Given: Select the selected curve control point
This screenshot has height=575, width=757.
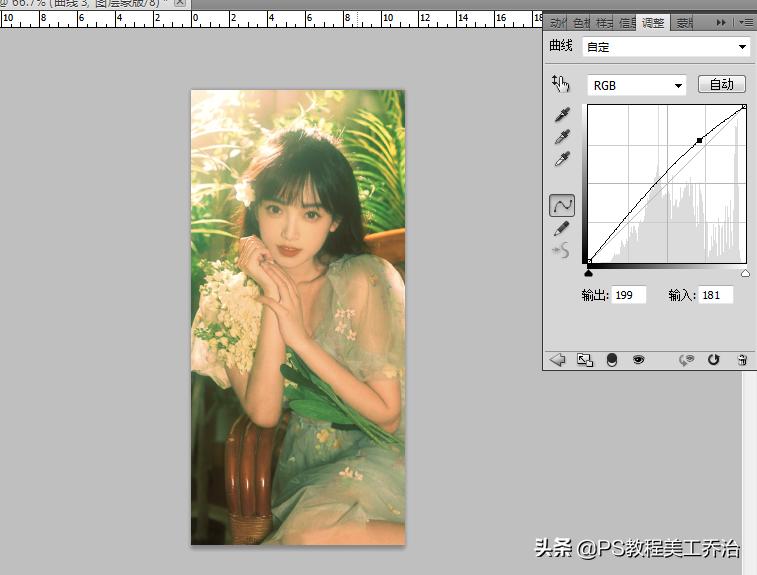Looking at the screenshot, I should [x=699, y=140].
